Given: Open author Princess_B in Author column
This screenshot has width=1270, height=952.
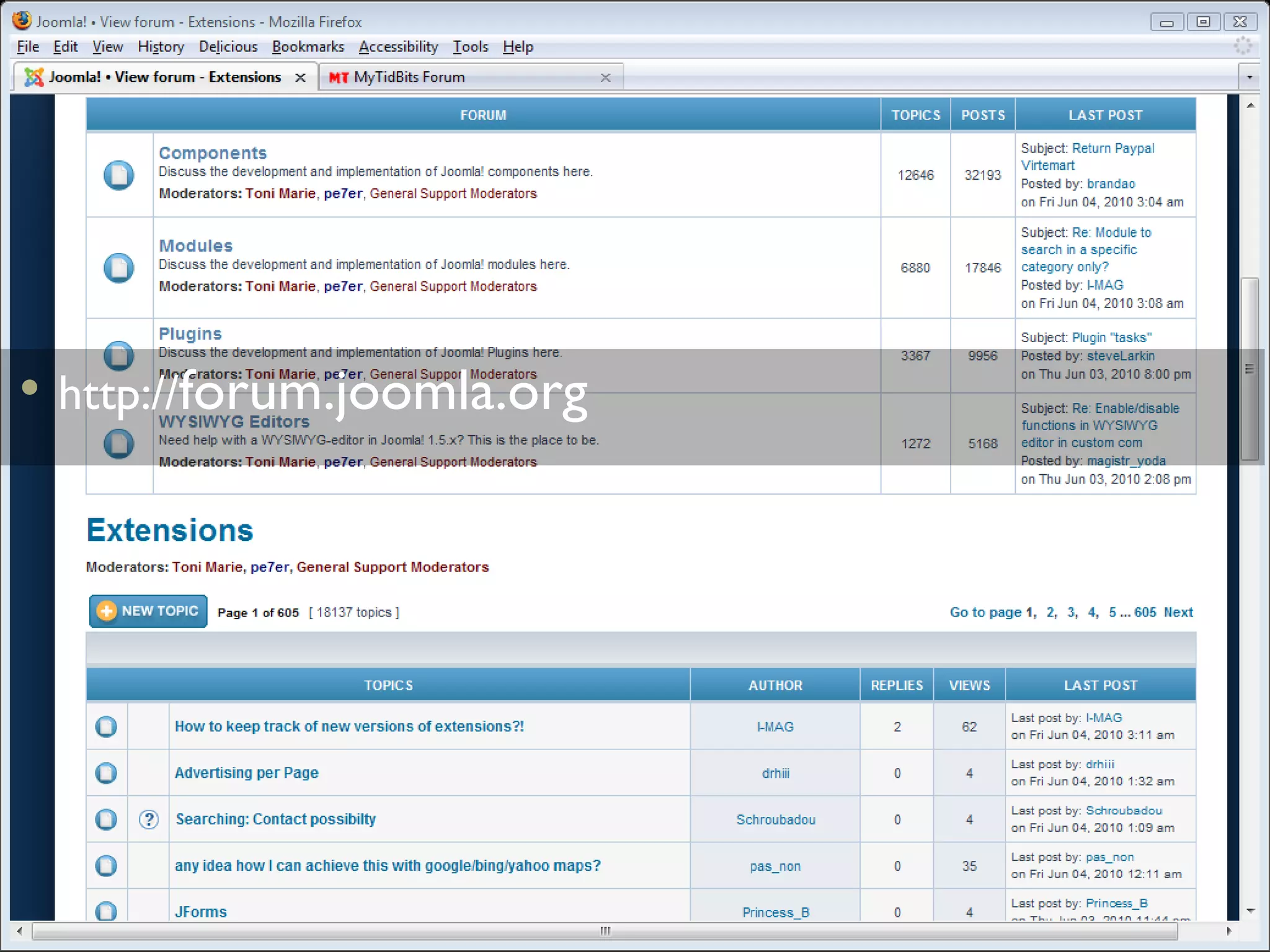Looking at the screenshot, I should (x=776, y=913).
